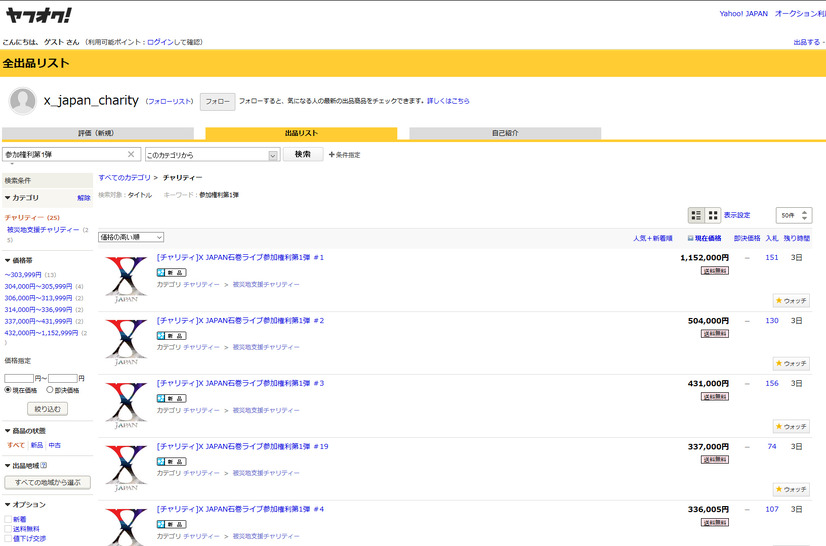Open the ヤフオク! logo home link

coord(38,15)
